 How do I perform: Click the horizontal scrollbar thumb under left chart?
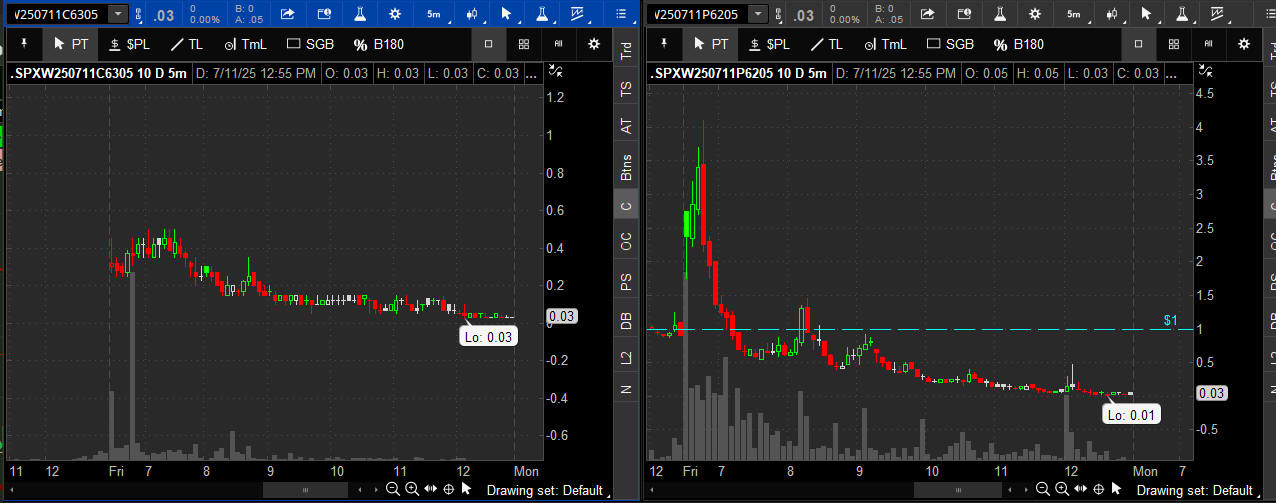[305, 490]
